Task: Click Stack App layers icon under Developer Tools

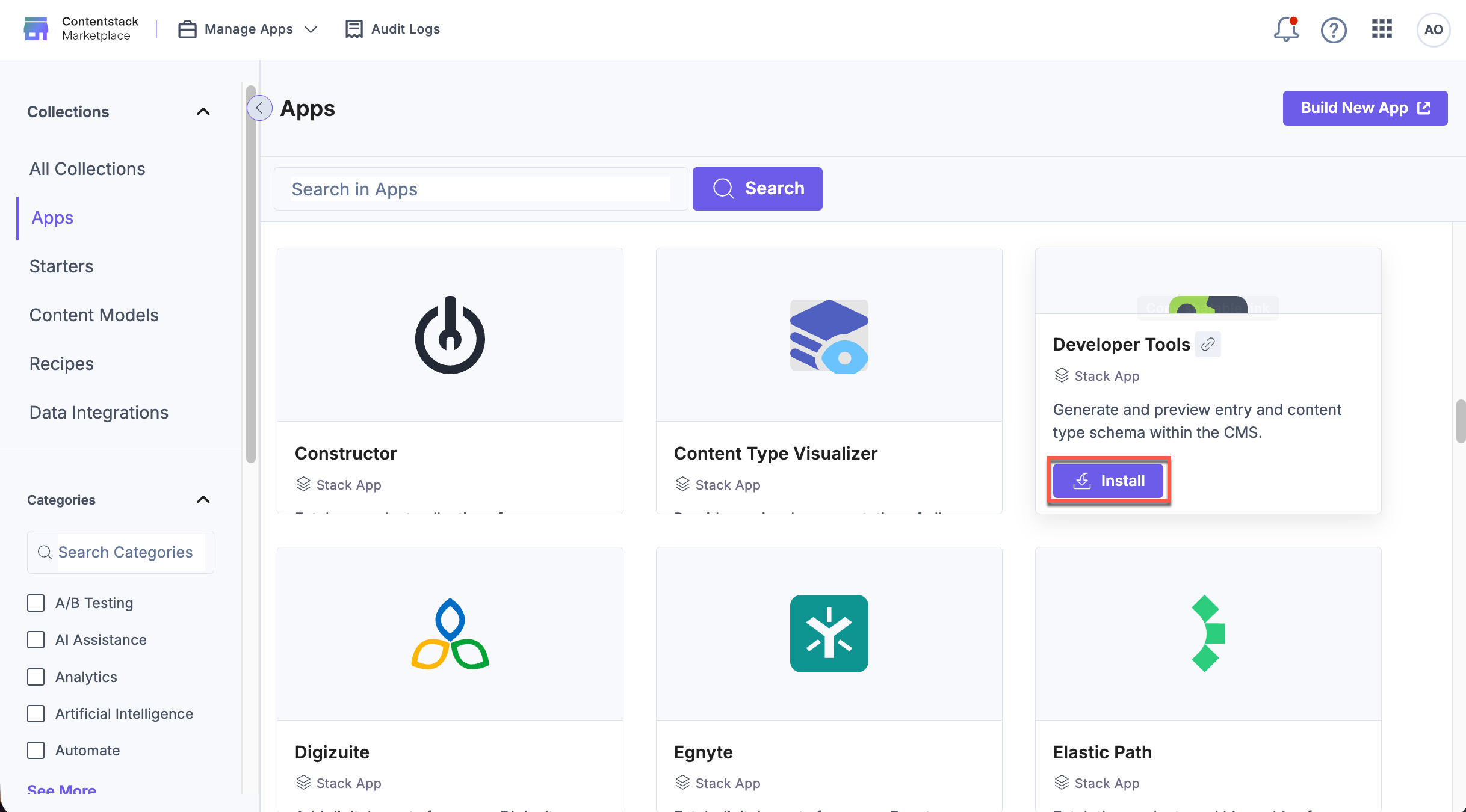Action: pyautogui.click(x=1062, y=375)
